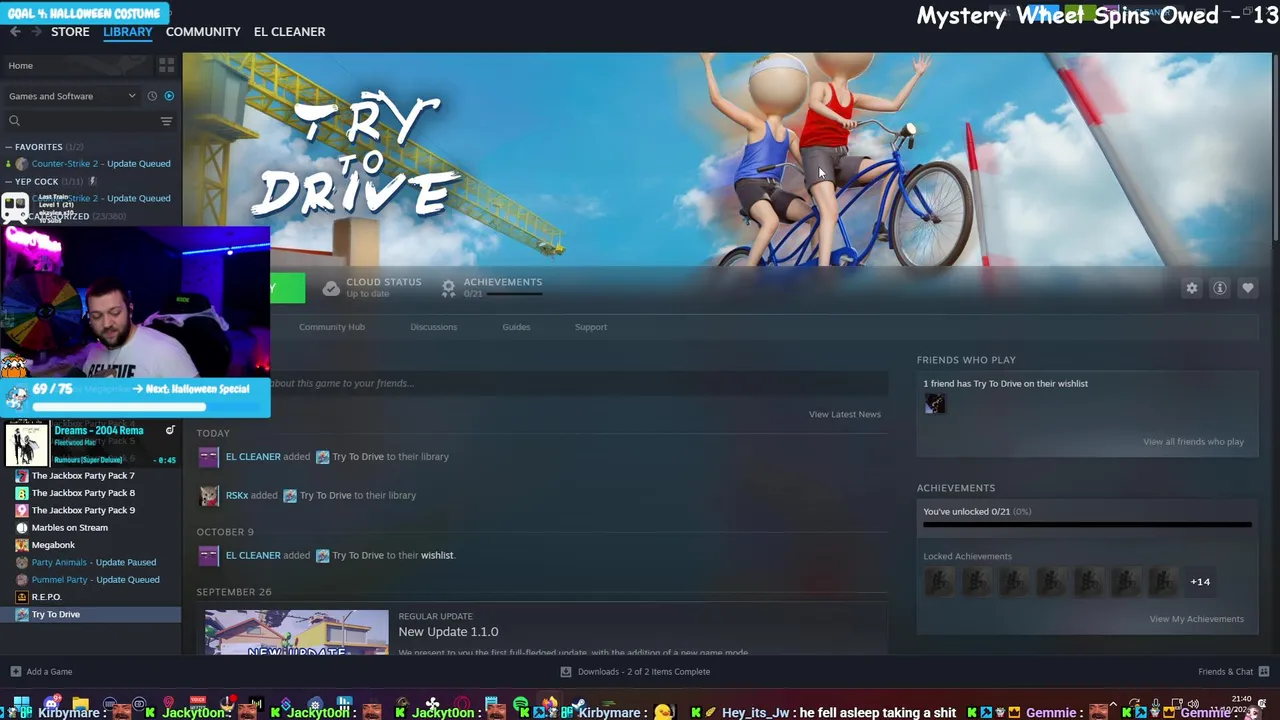This screenshot has height=720, width=1280.
Task: Open the Support tab
Action: click(x=591, y=327)
